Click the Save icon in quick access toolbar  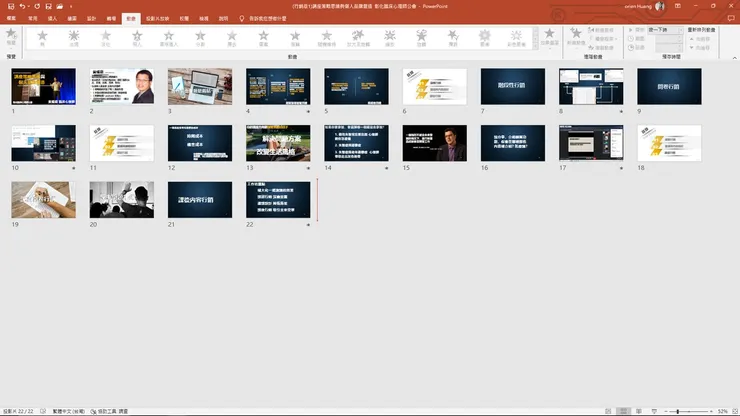[11, 6]
